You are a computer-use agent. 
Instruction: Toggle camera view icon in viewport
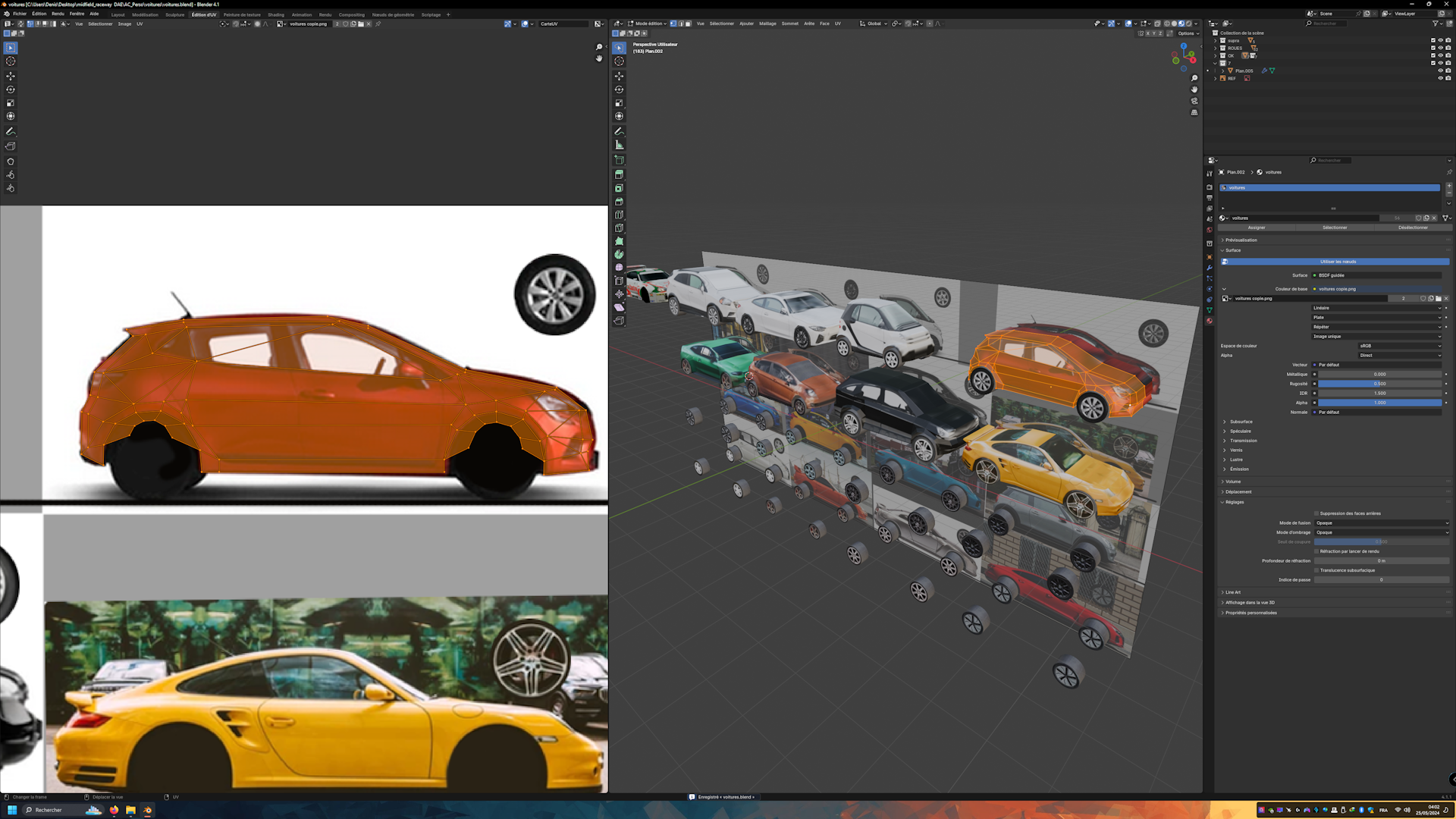point(1194,101)
